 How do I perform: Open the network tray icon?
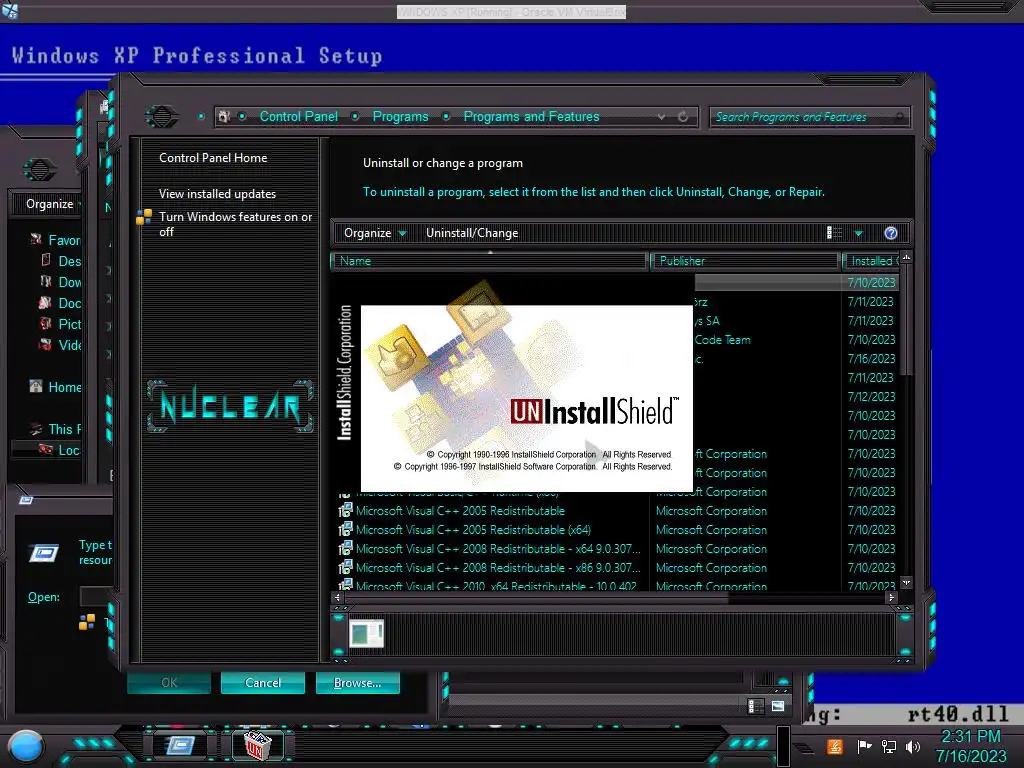(889, 746)
